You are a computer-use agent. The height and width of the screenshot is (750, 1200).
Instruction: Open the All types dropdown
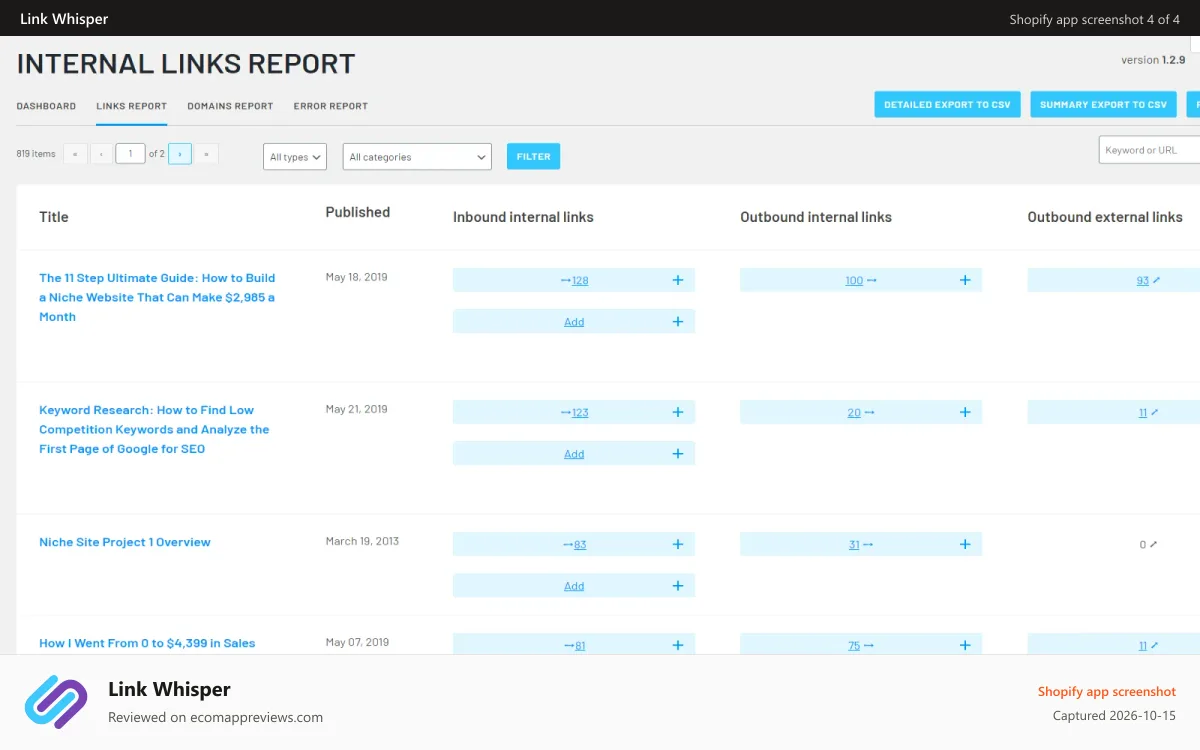pyautogui.click(x=295, y=157)
